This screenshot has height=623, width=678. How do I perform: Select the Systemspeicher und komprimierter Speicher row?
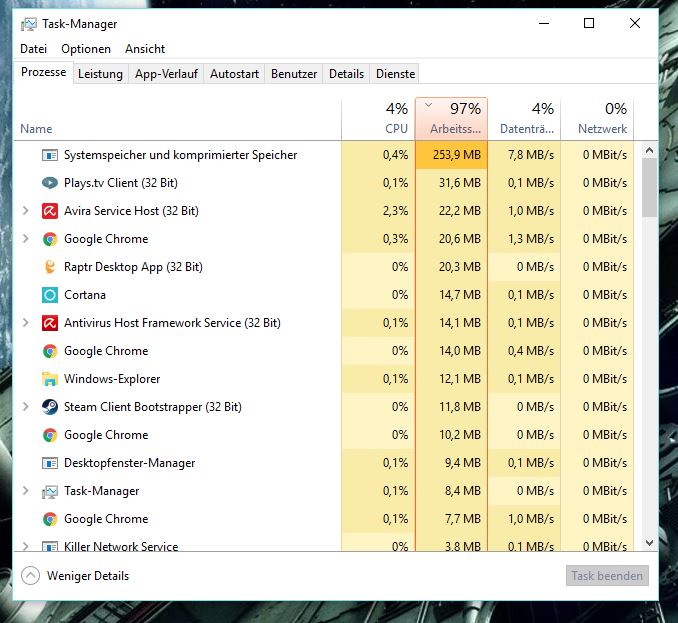(324, 155)
